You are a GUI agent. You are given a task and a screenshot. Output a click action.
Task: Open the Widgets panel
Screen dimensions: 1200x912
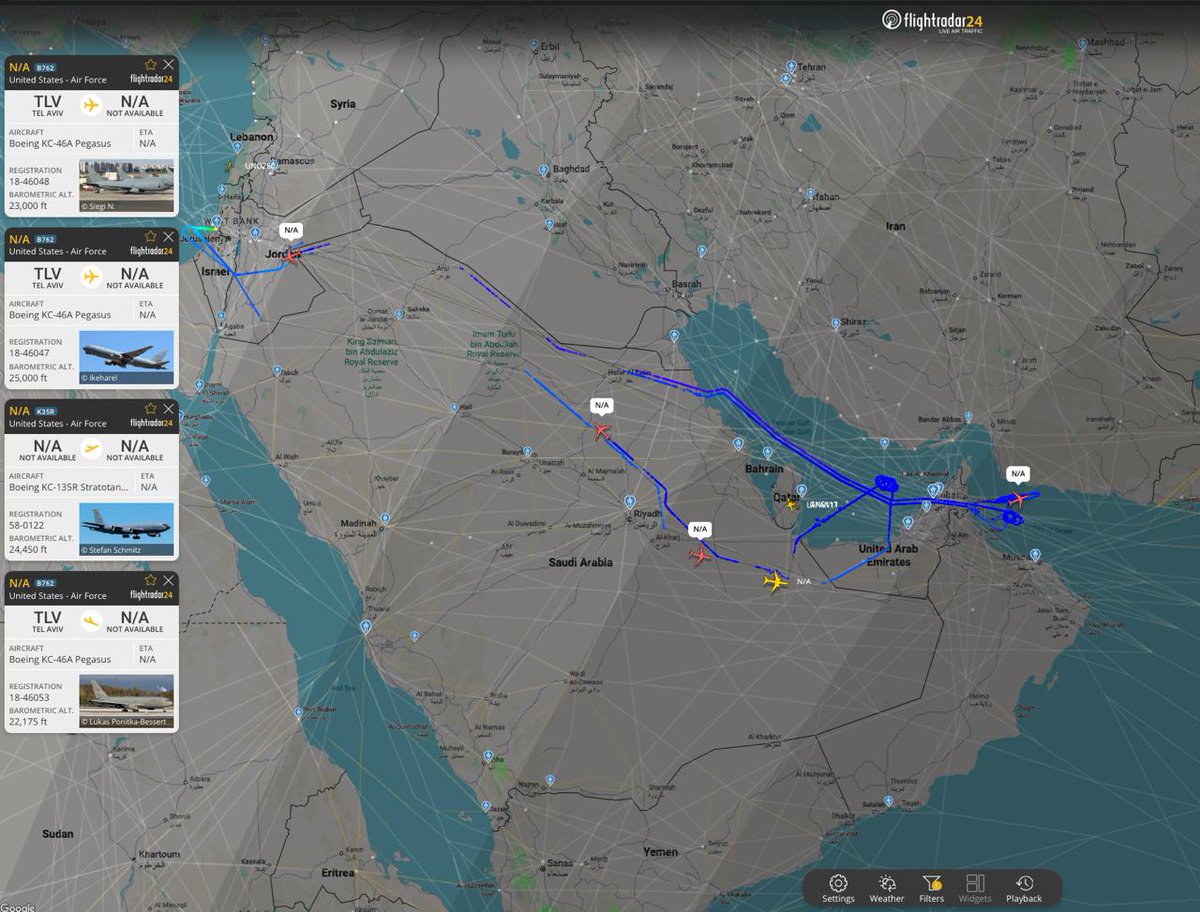pyautogui.click(x=975, y=888)
